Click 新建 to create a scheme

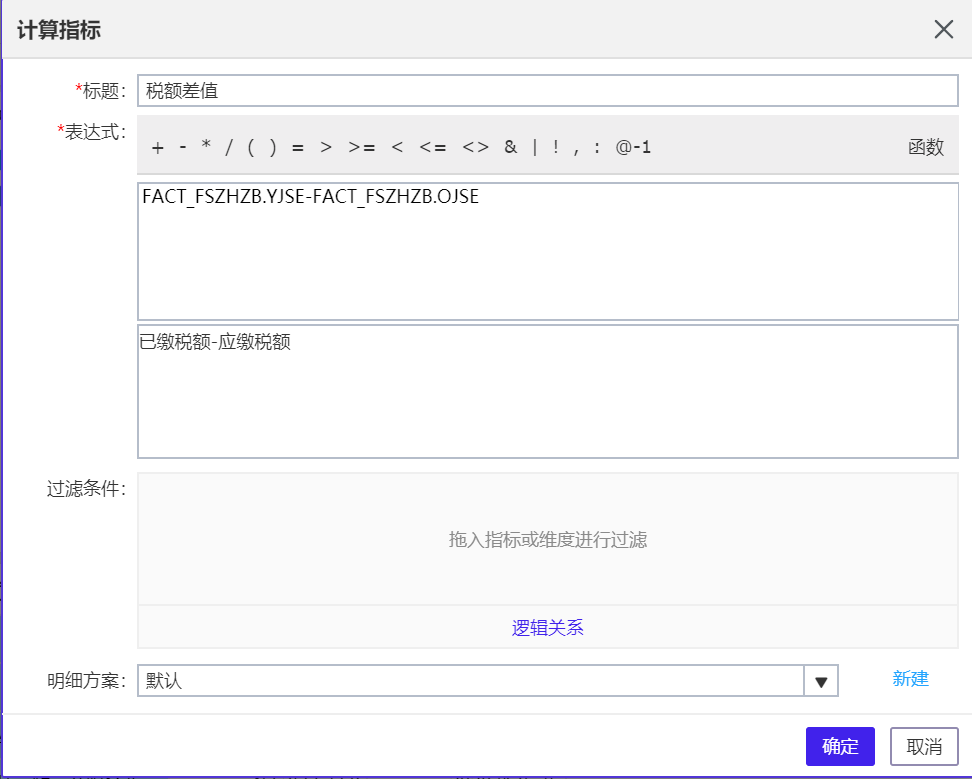910,679
